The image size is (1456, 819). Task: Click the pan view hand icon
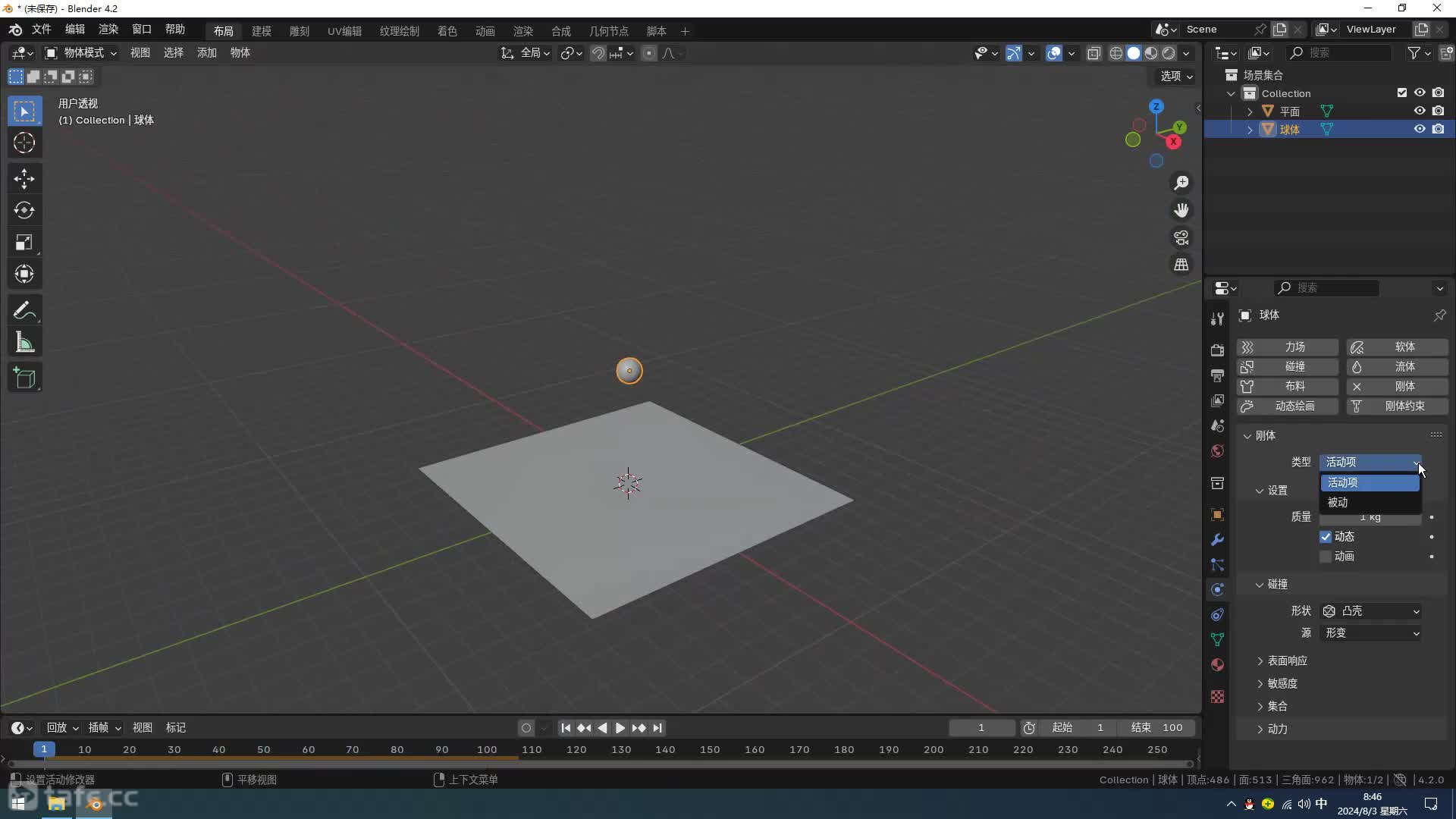click(x=1181, y=210)
